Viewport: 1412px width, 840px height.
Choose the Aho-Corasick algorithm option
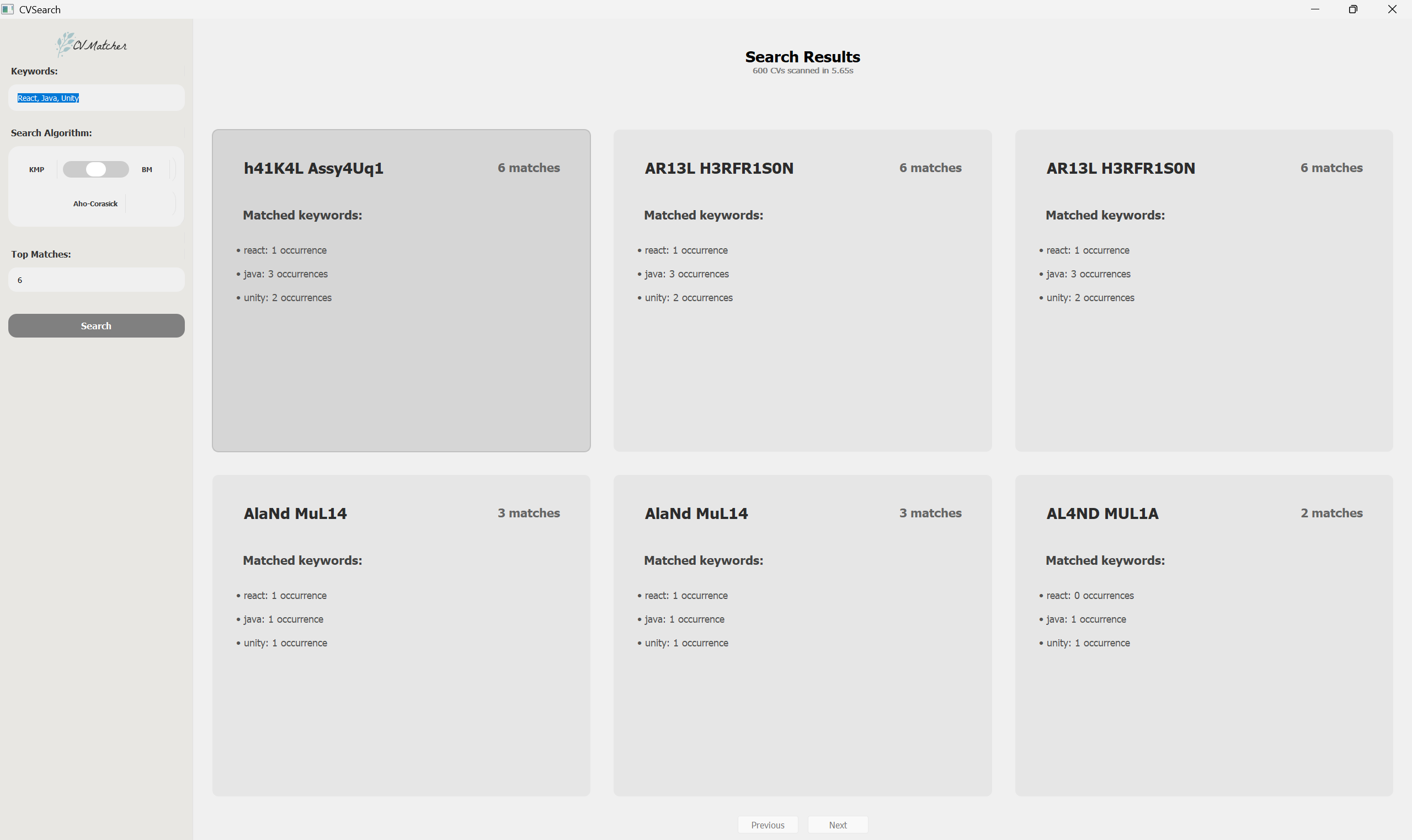pos(95,204)
